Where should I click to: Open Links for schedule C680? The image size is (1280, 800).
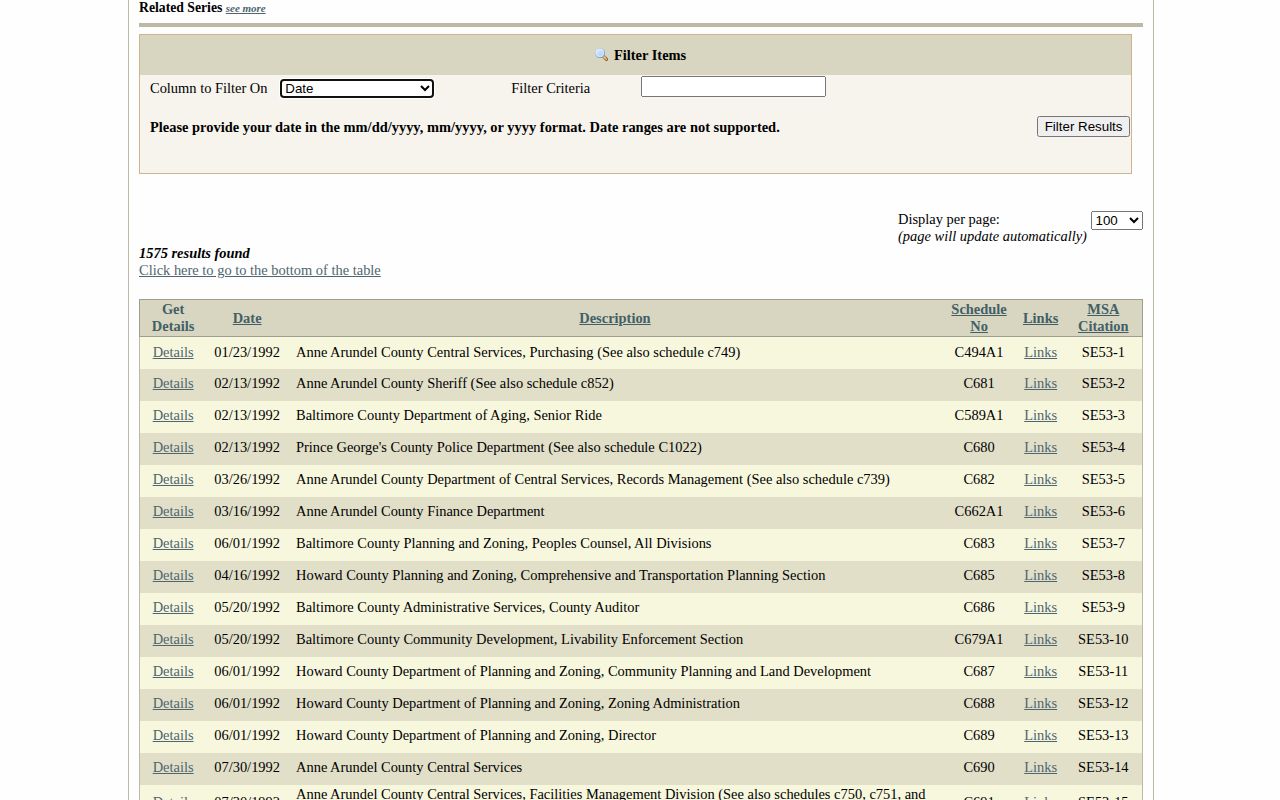point(1040,447)
